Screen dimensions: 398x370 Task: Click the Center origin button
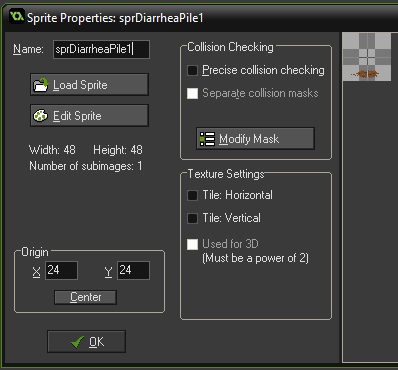[85, 297]
